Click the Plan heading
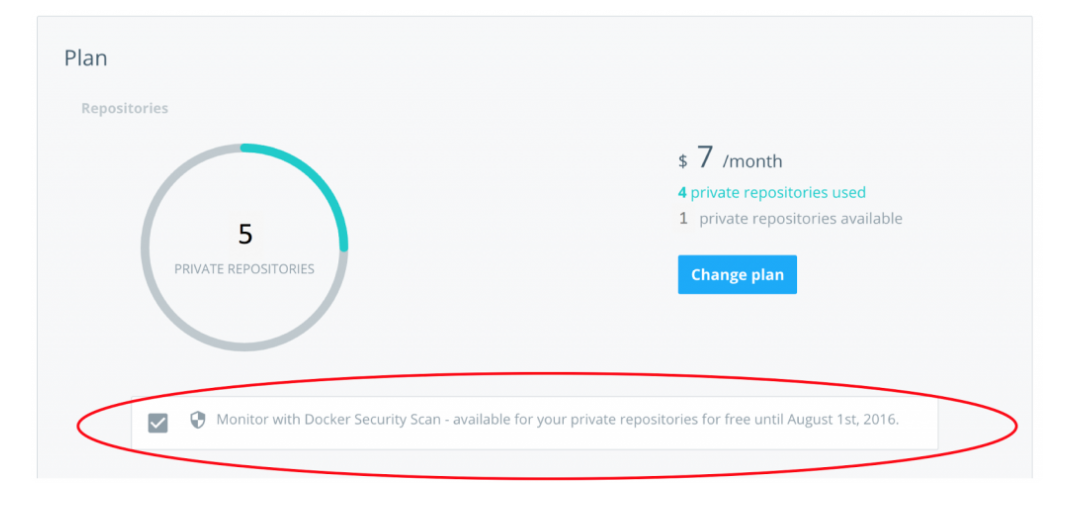 (x=86, y=58)
